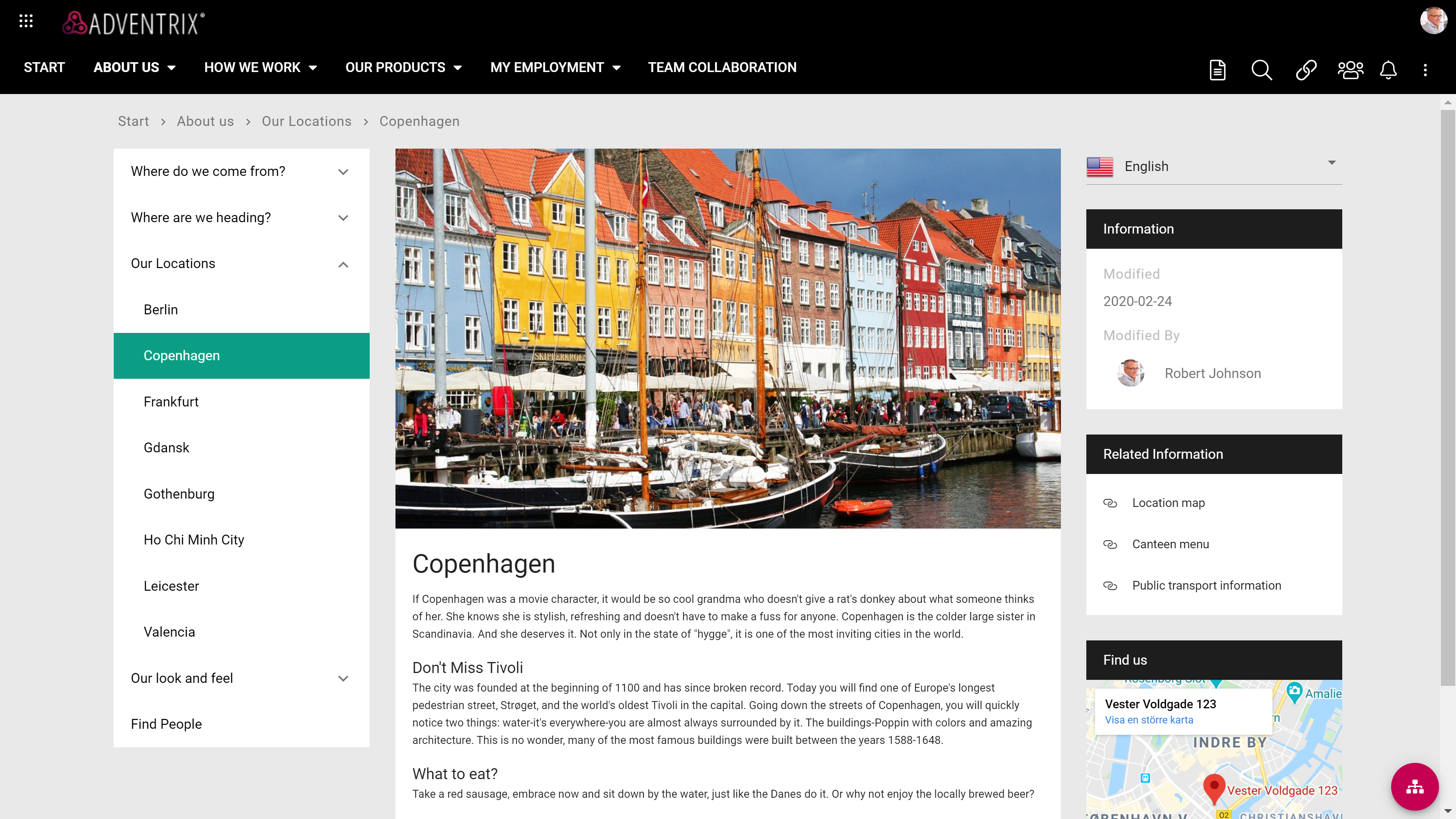Open the English language dropdown

tap(1213, 166)
